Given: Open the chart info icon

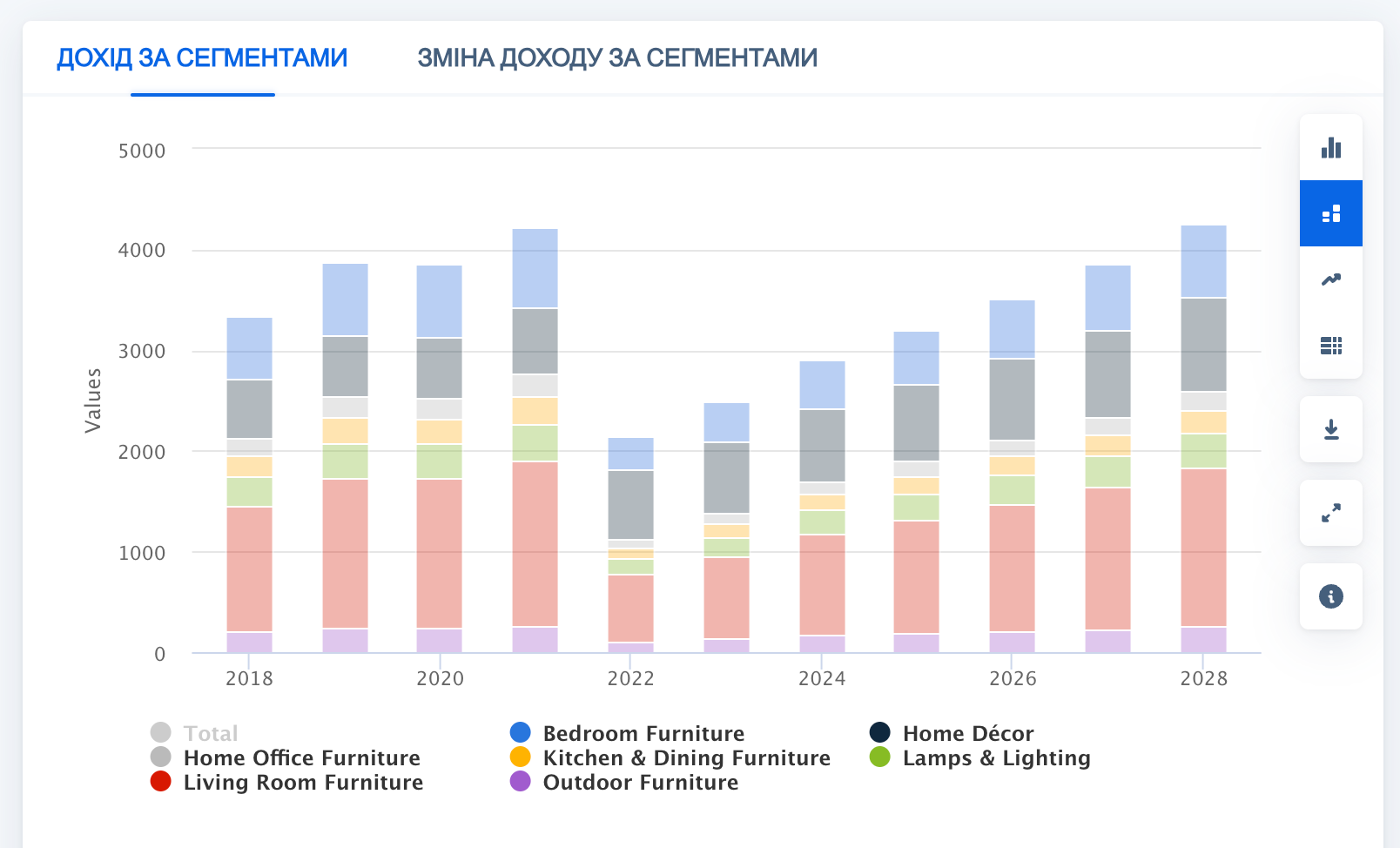Looking at the screenshot, I should pyautogui.click(x=1330, y=596).
